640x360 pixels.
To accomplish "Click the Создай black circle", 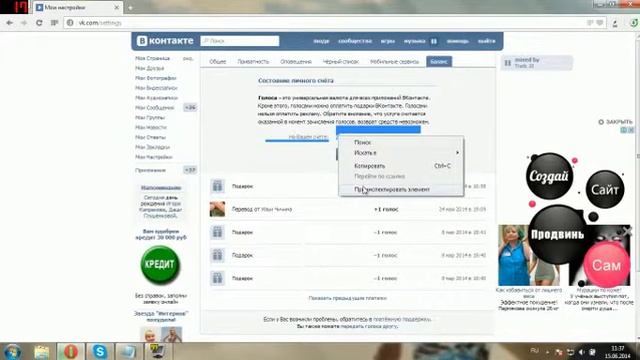I will (549, 176).
